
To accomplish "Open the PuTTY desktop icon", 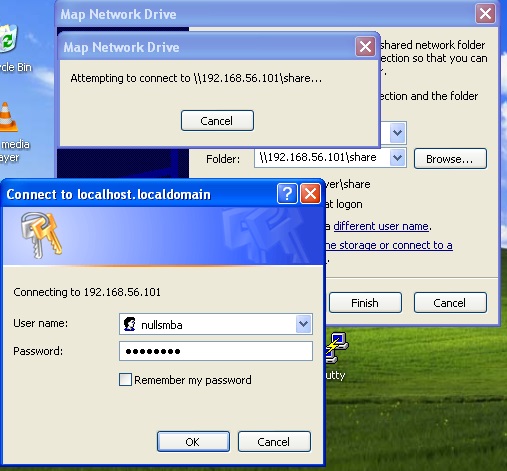I will tap(336, 348).
